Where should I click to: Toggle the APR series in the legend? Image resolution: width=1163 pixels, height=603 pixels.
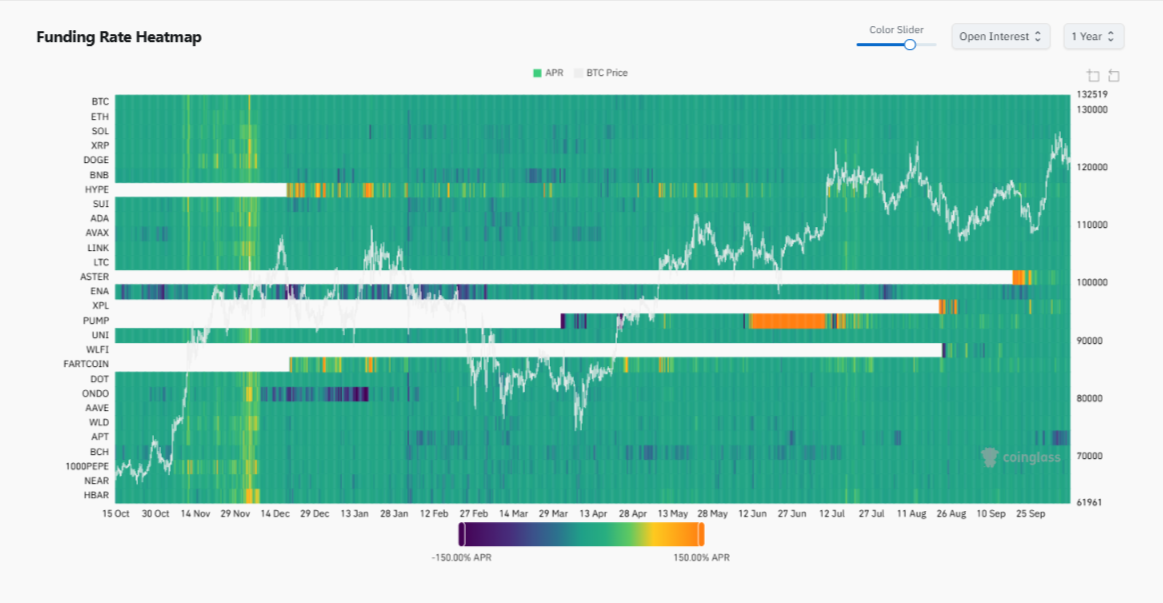(547, 73)
